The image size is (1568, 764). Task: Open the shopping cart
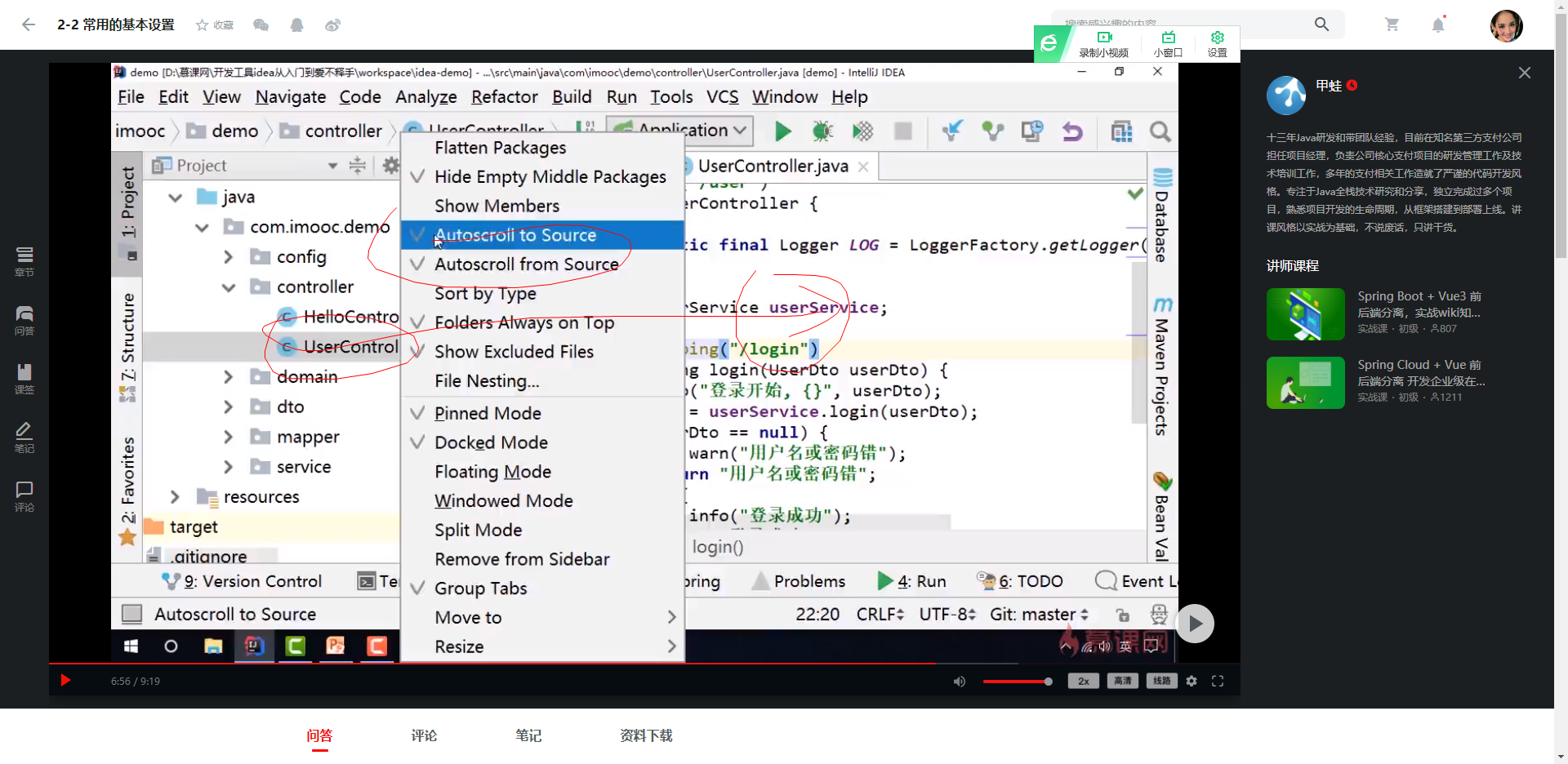coord(1392,24)
